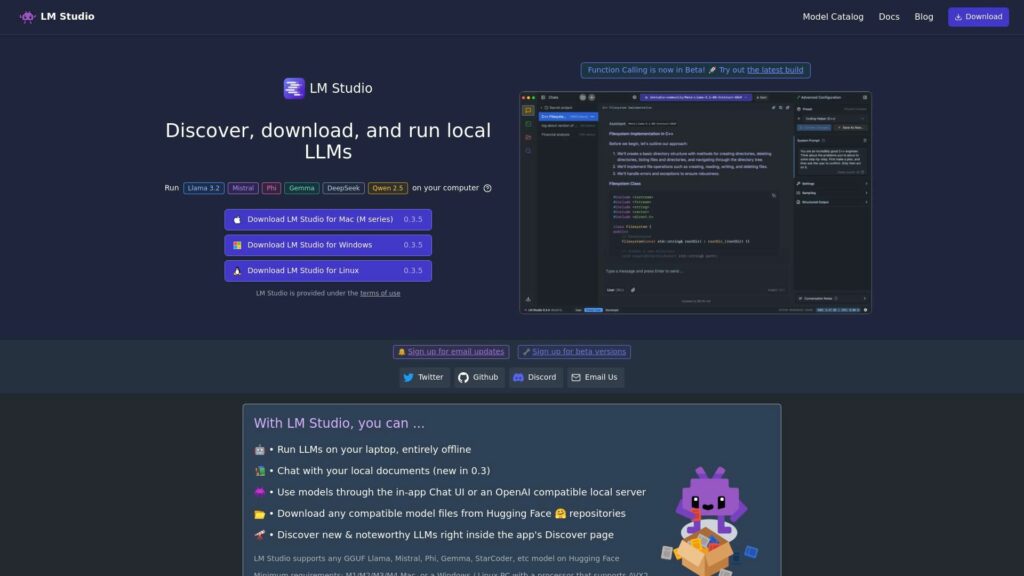Select the Mistral model tag

pyautogui.click(x=243, y=188)
